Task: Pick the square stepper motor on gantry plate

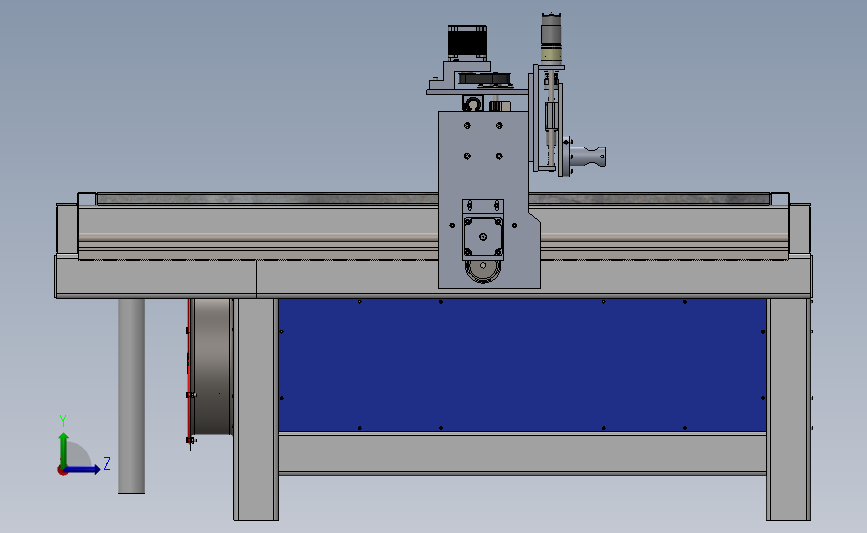Action: [x=483, y=237]
